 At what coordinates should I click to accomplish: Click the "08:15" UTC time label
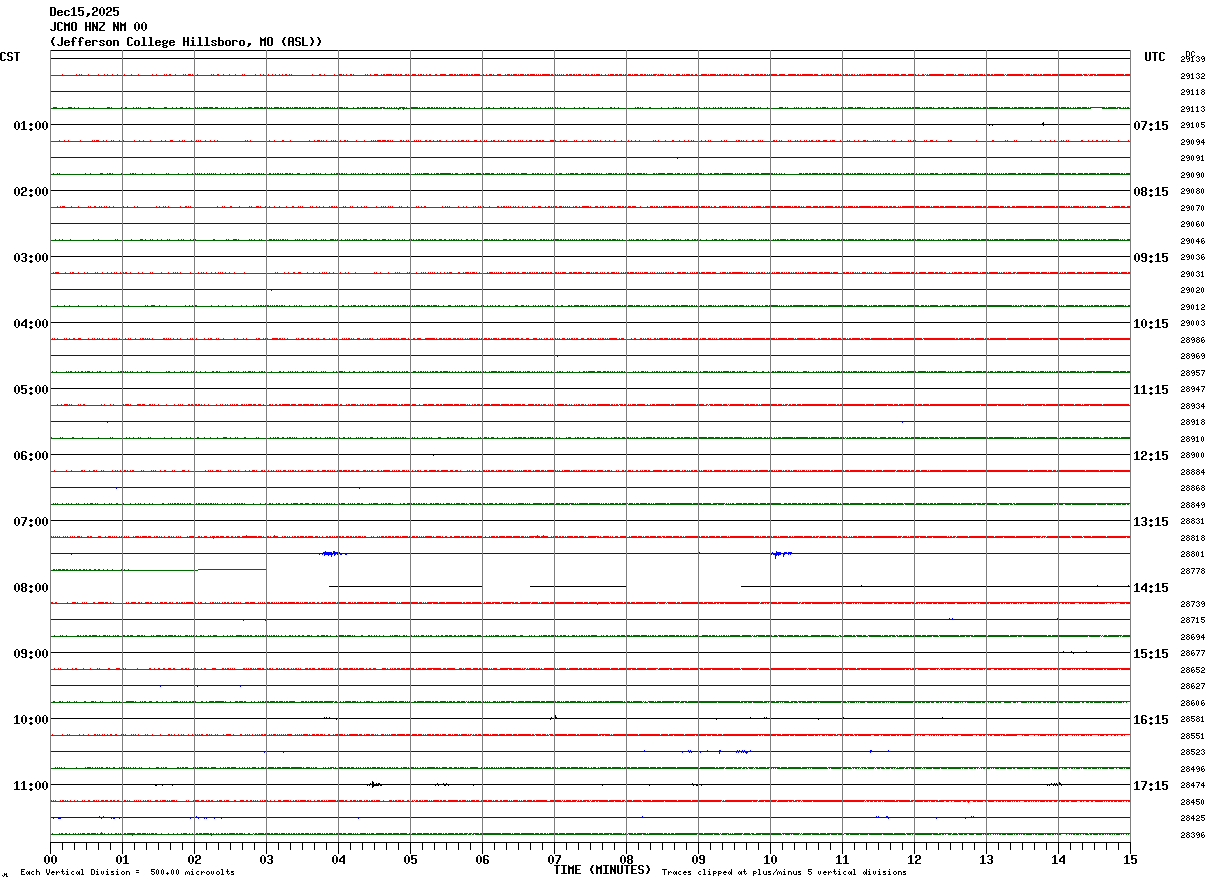click(x=1151, y=191)
